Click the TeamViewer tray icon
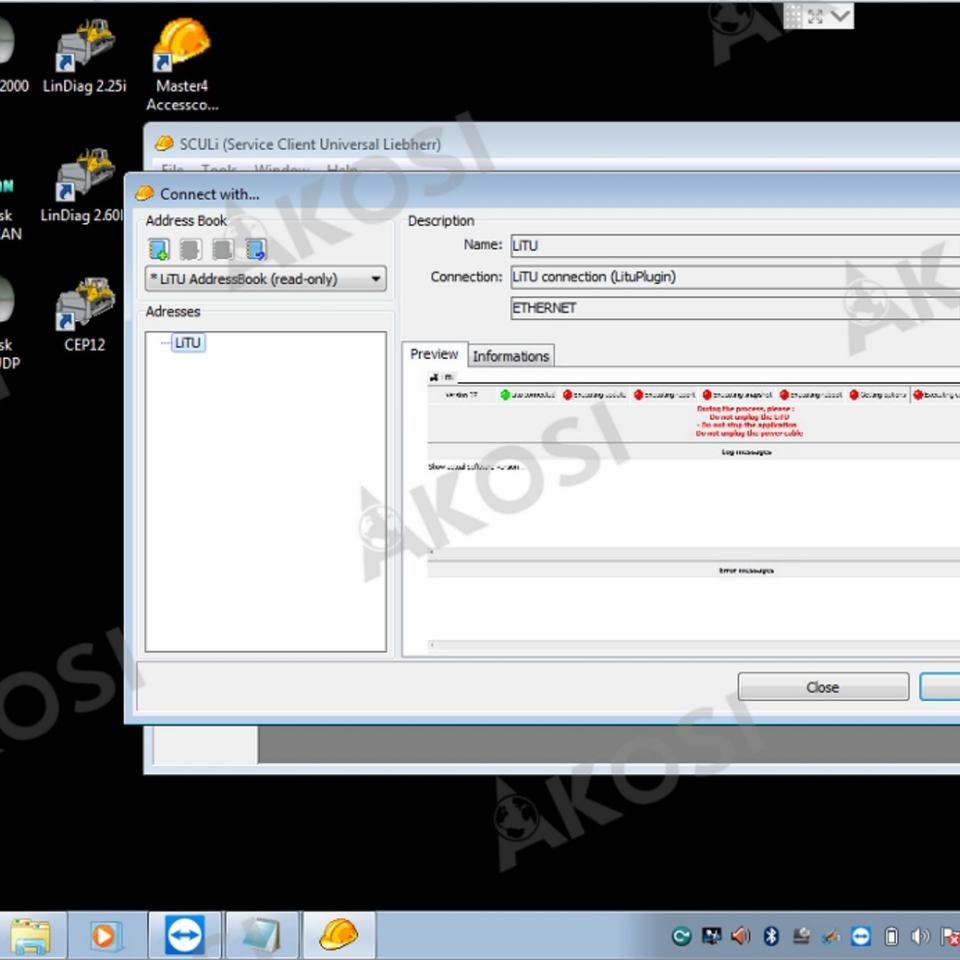This screenshot has width=960, height=960. coord(861,936)
